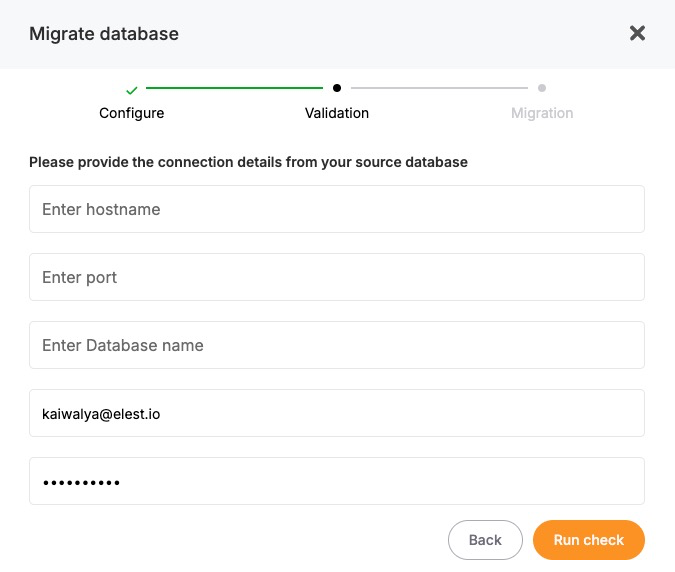The height and width of the screenshot is (572, 675).
Task: Click the gray progress line before Migration
Action: pos(439,88)
